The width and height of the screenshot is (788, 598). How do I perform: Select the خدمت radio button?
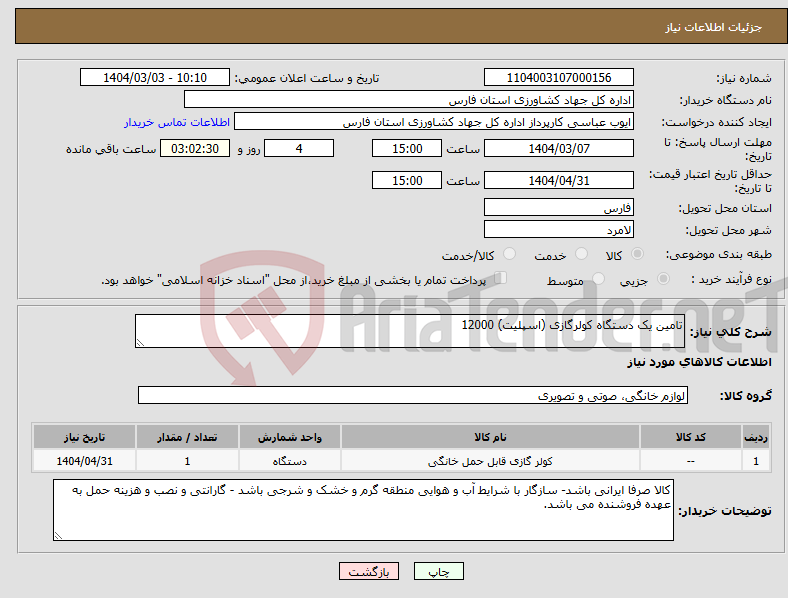[x=581, y=254]
